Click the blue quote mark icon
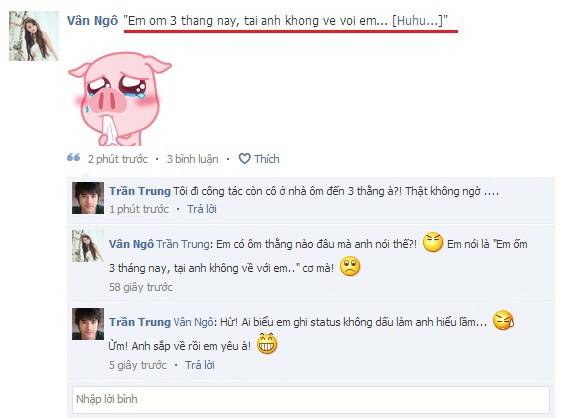Image resolution: width=563 pixels, height=418 pixels. [x=74, y=157]
